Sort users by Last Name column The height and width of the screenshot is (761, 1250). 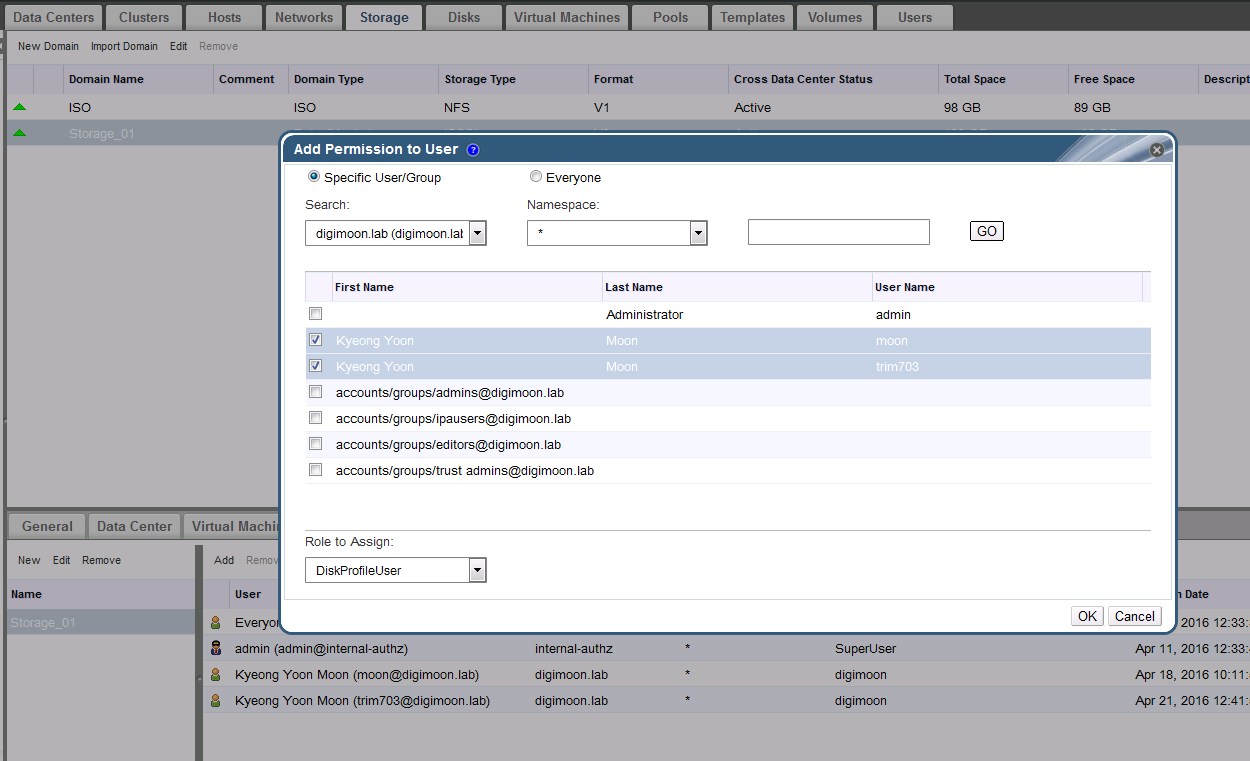tap(737, 287)
